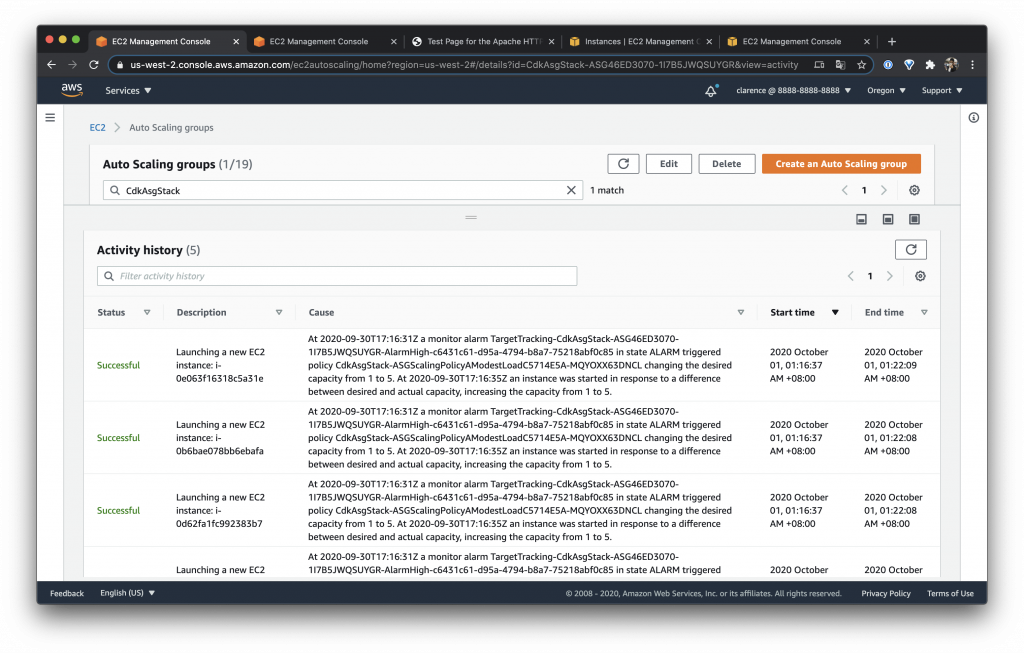This screenshot has height=653, width=1024.
Task: Close the Instances EC2 Management tab
Action: click(709, 41)
